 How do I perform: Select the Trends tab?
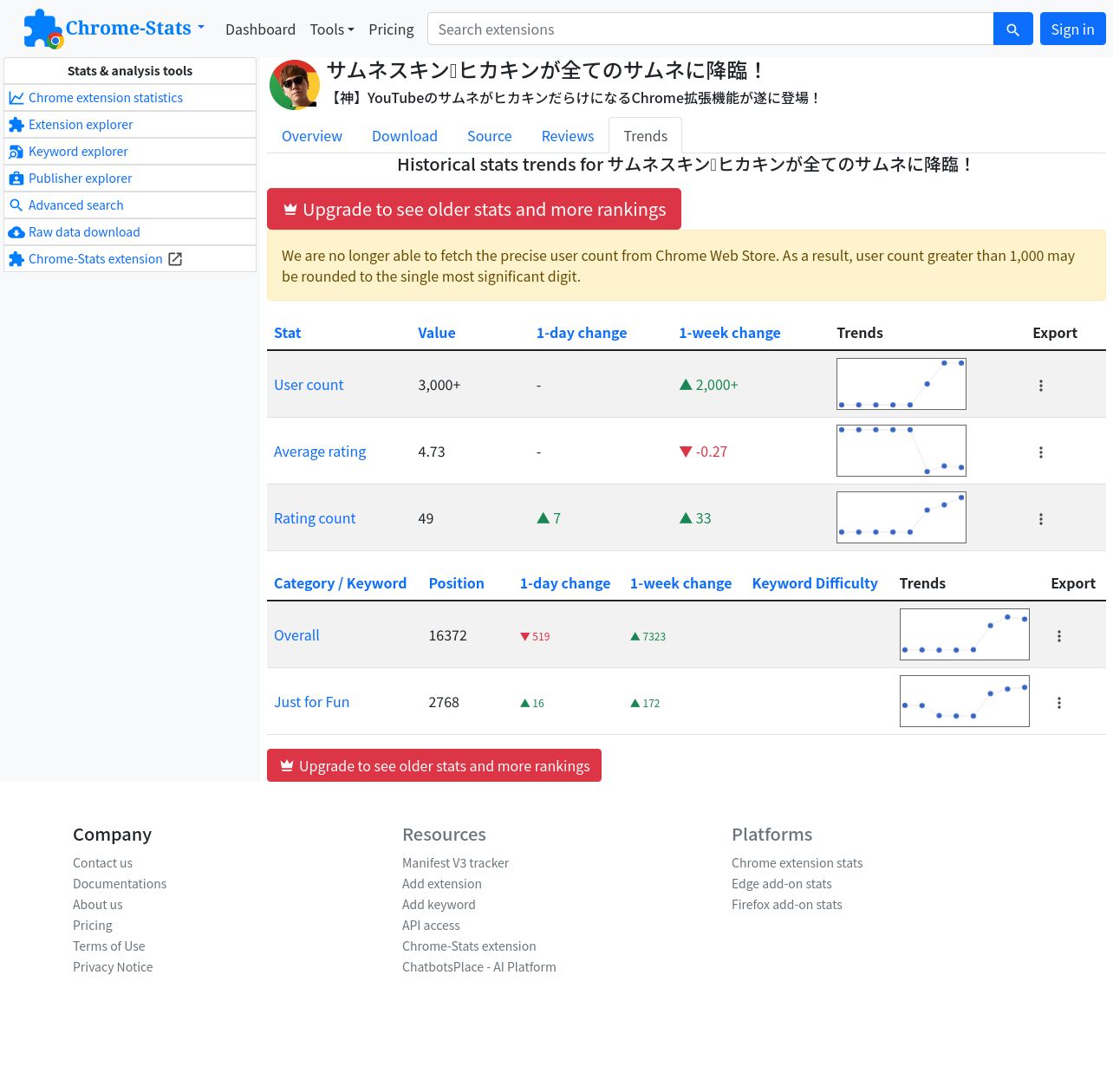646,136
